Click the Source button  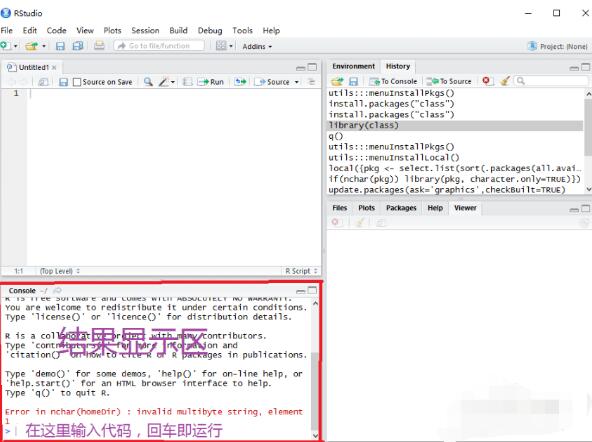pos(273,82)
